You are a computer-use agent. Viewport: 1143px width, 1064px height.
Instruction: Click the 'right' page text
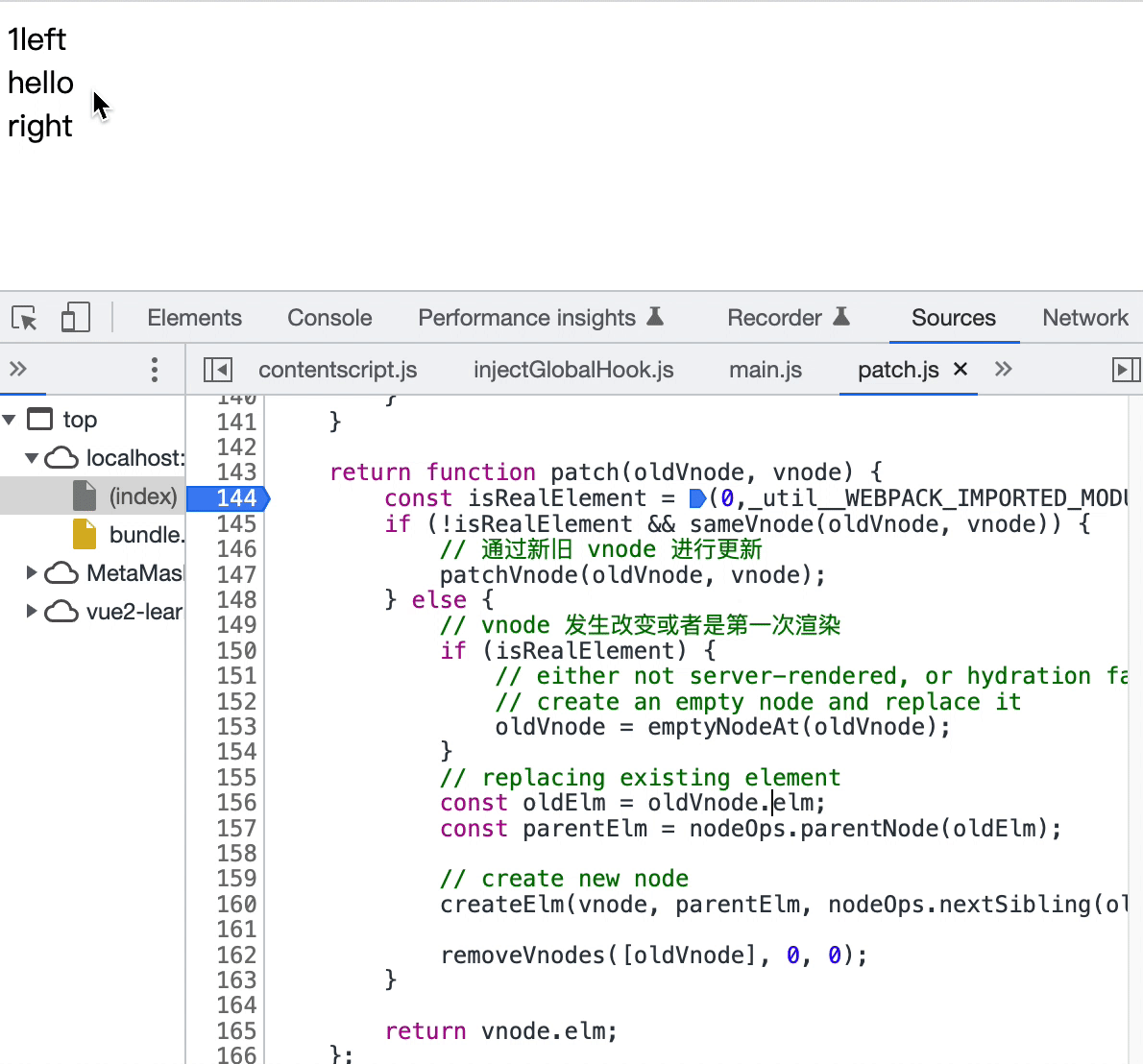(40, 127)
